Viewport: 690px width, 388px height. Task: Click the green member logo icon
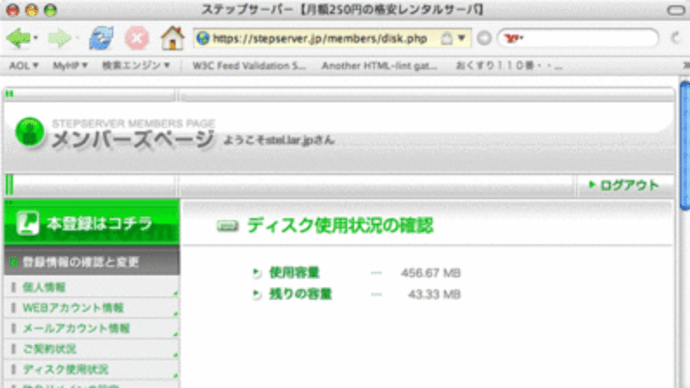point(29,132)
